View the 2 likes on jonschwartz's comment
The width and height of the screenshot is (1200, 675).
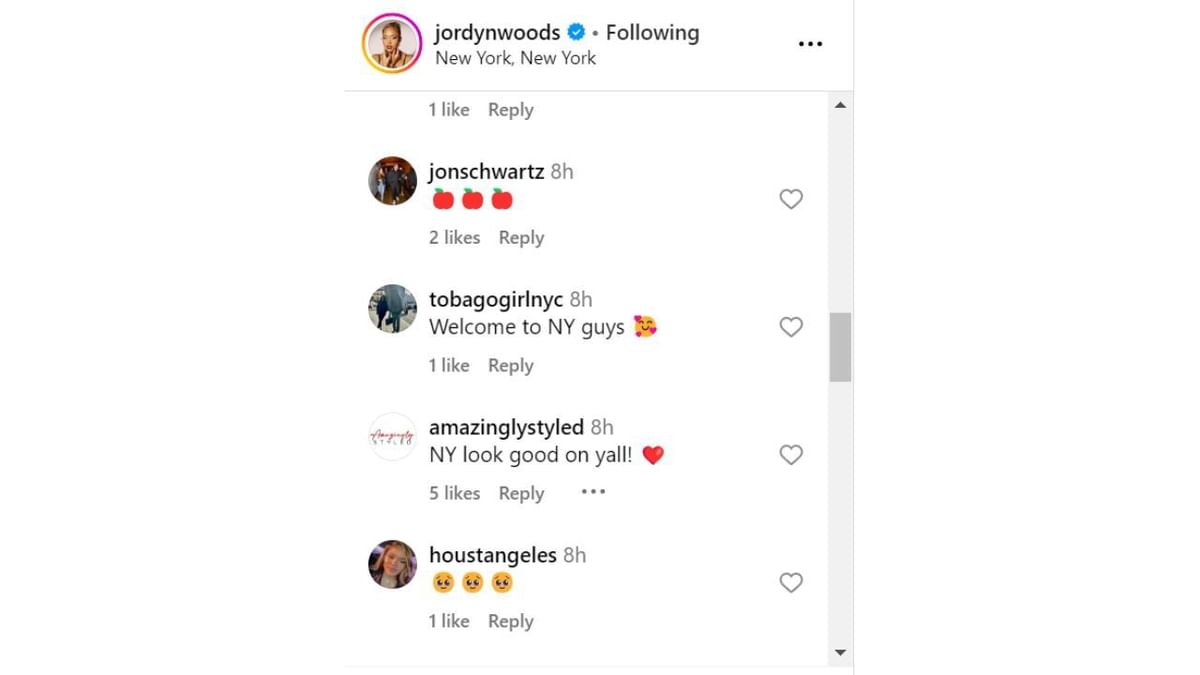click(454, 237)
